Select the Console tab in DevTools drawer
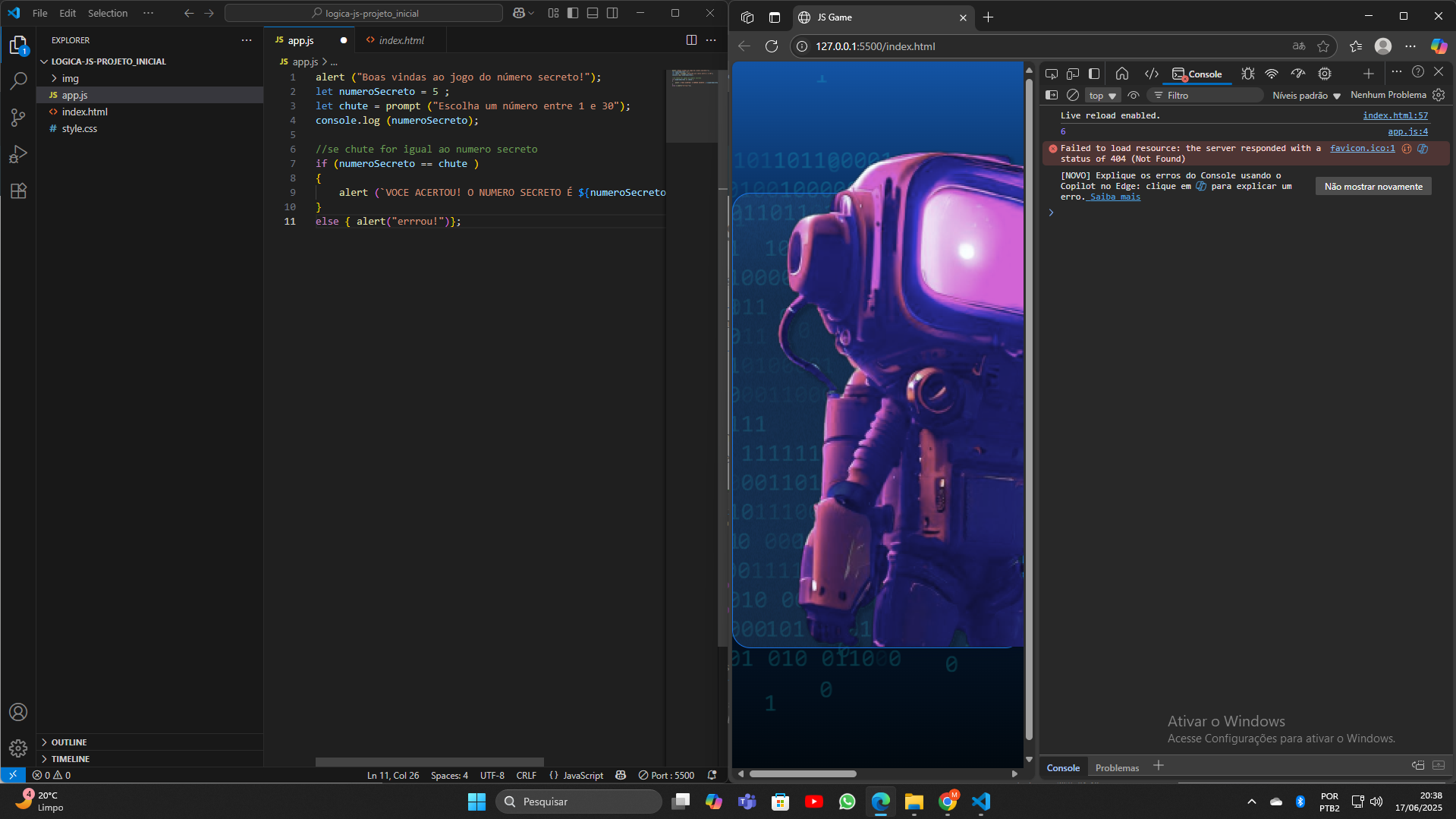 point(1063,767)
